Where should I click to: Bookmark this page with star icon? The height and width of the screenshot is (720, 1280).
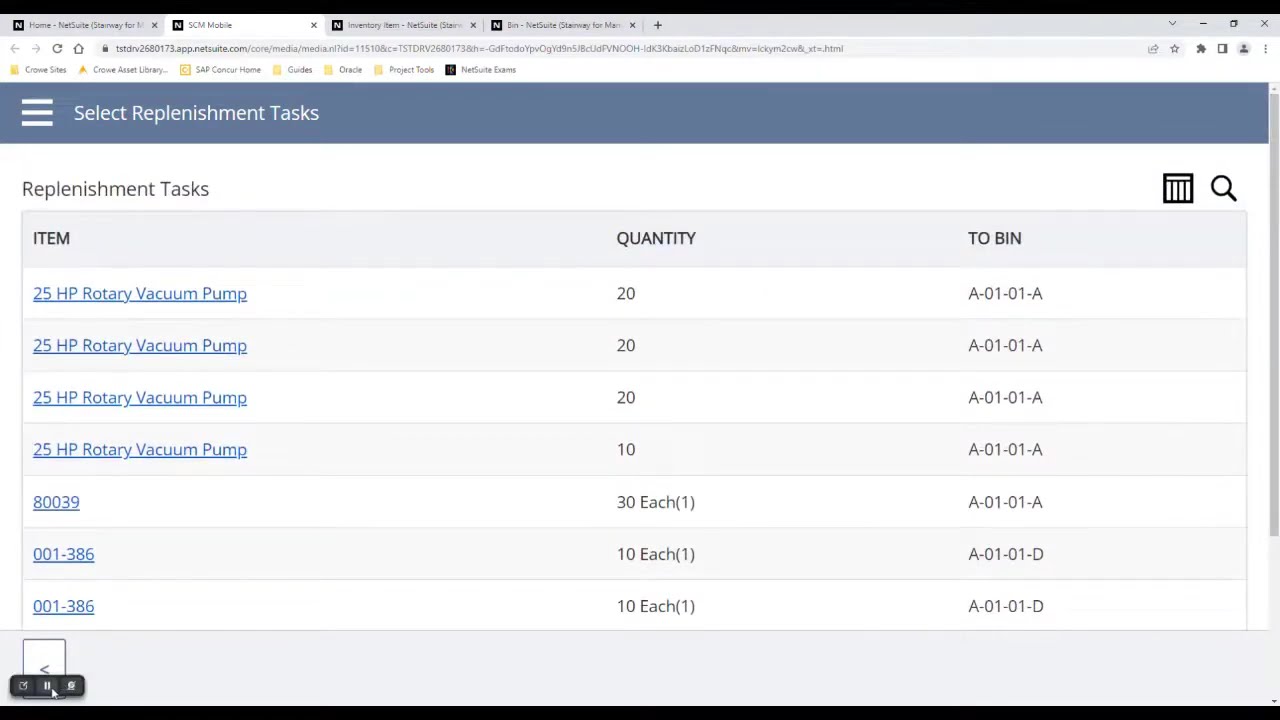(x=1174, y=48)
